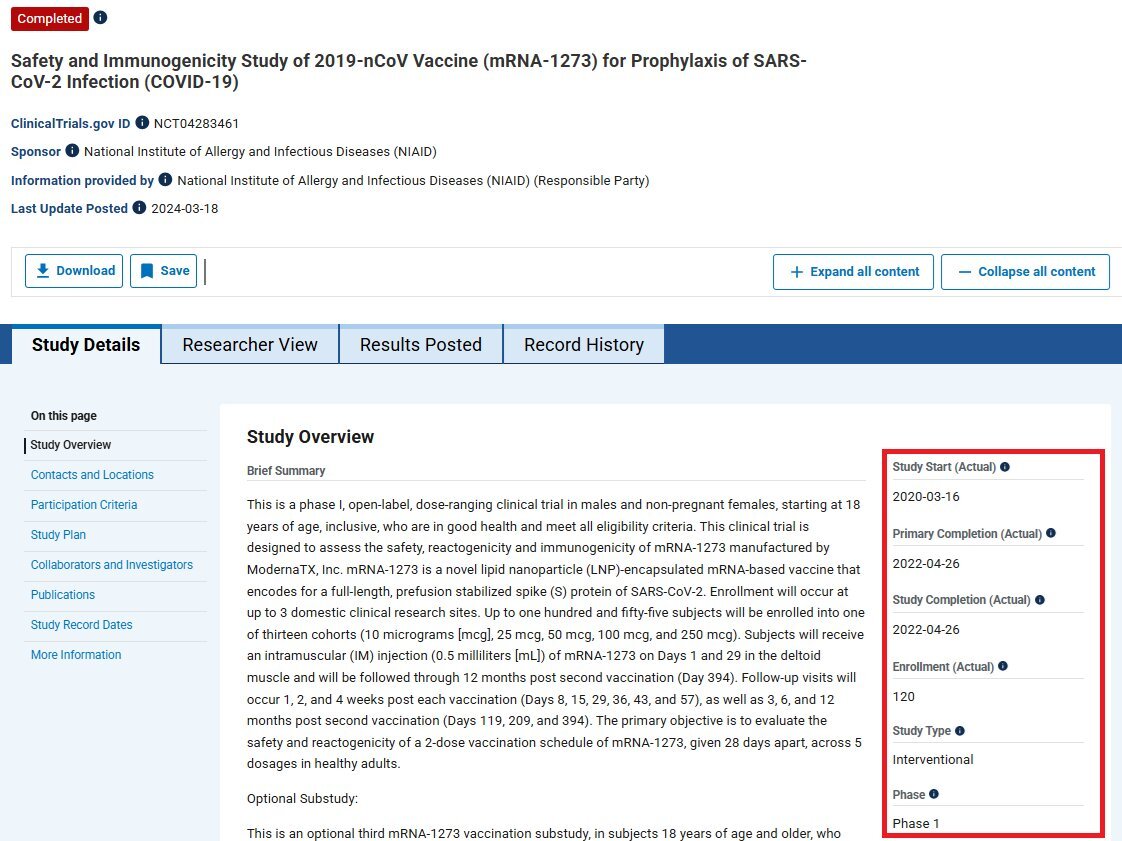This screenshot has width=1122, height=841.
Task: Click the Primary Completion (Actual) label
Action: pos(967,534)
